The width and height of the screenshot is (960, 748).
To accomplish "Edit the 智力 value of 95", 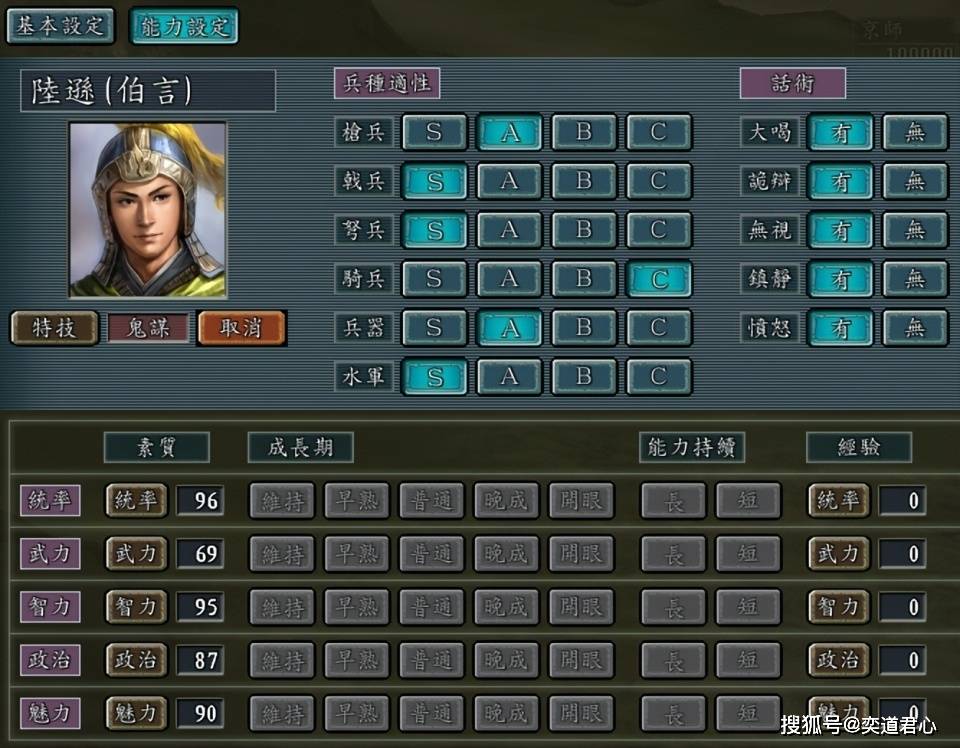I will click(x=200, y=607).
